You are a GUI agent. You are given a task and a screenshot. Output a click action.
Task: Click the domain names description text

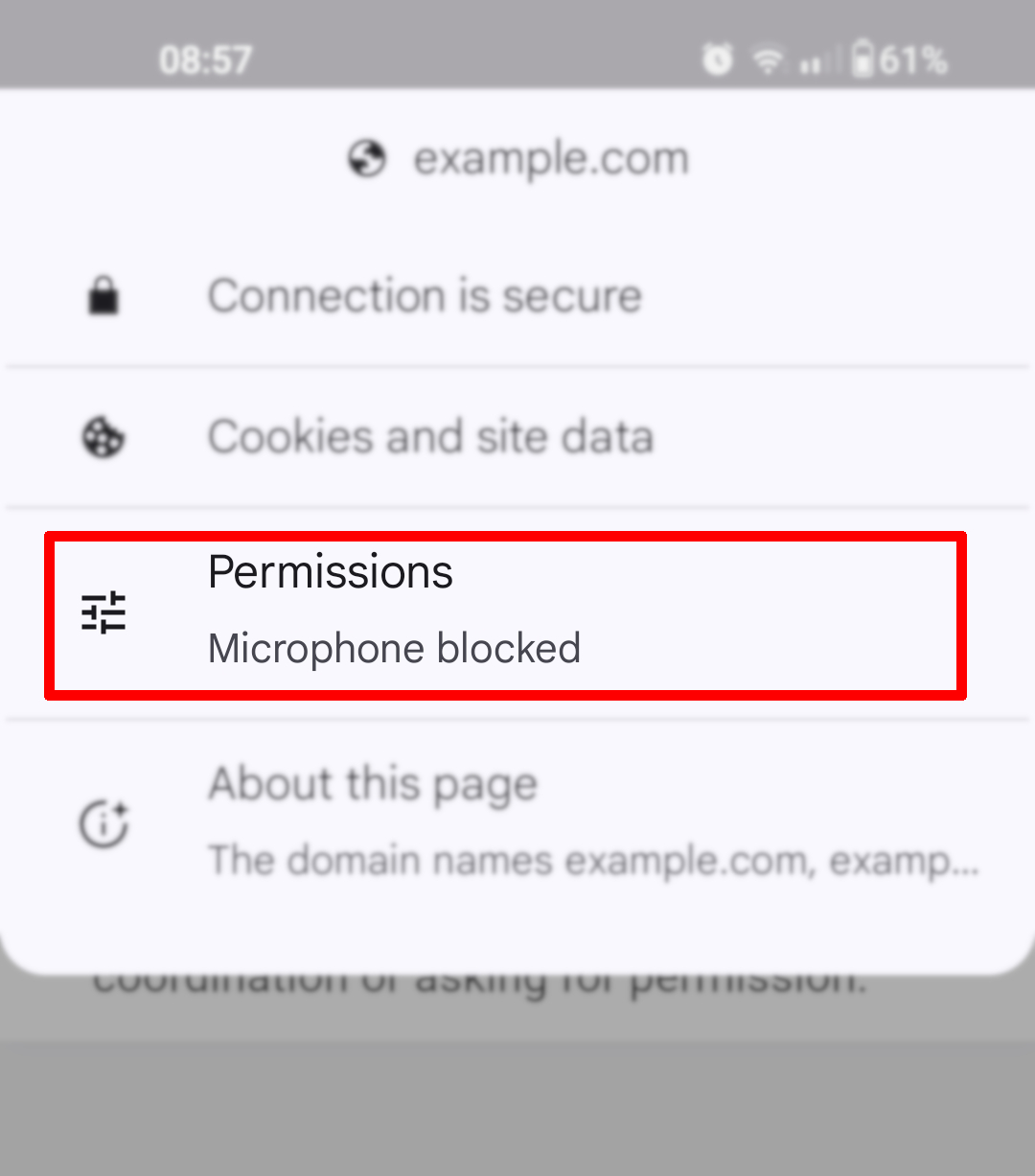coord(592,861)
